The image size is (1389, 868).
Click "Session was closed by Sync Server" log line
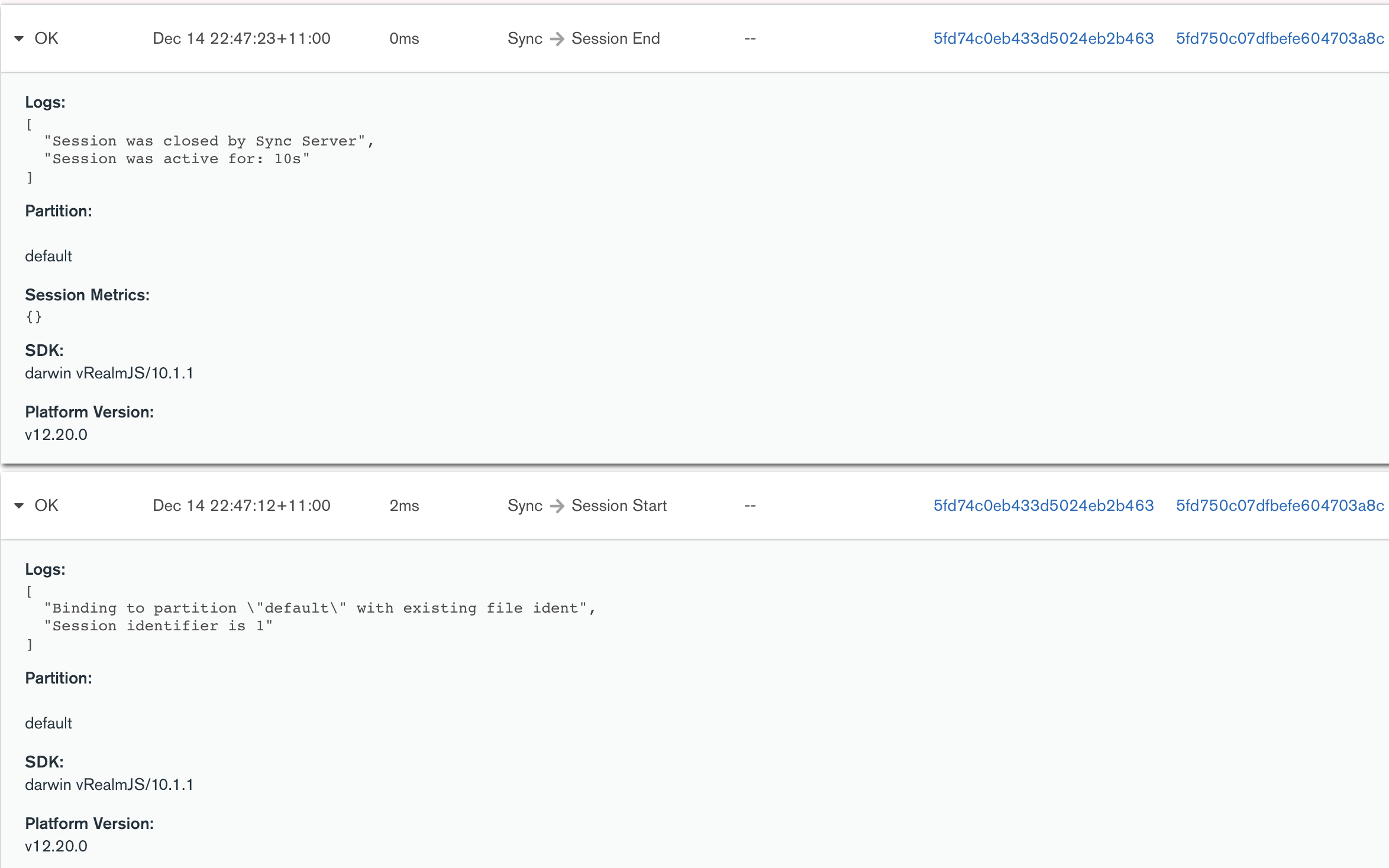point(207,141)
